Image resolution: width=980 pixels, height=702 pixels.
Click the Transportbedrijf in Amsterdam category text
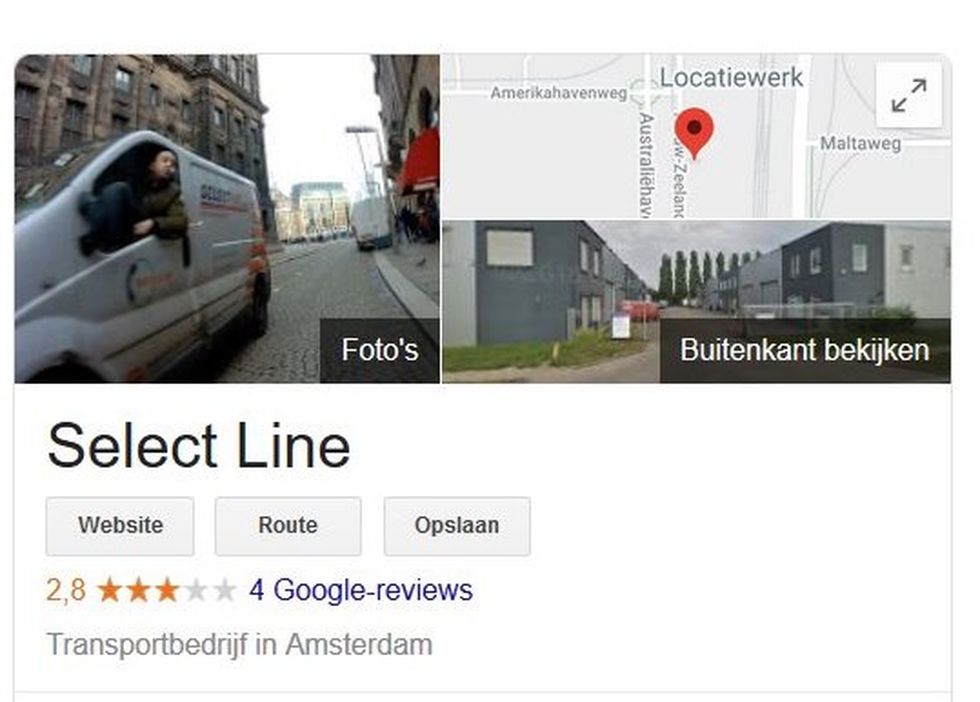click(x=239, y=644)
